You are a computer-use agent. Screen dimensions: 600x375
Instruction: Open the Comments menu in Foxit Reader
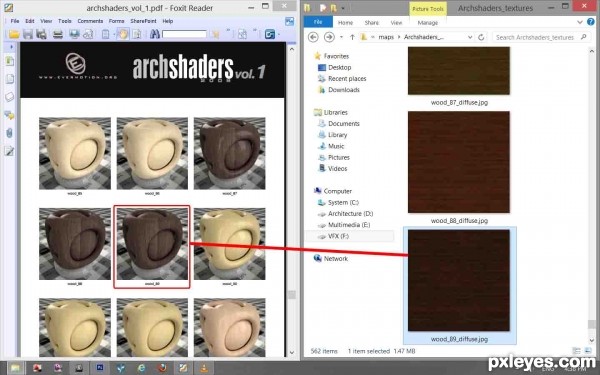[x=90, y=21]
